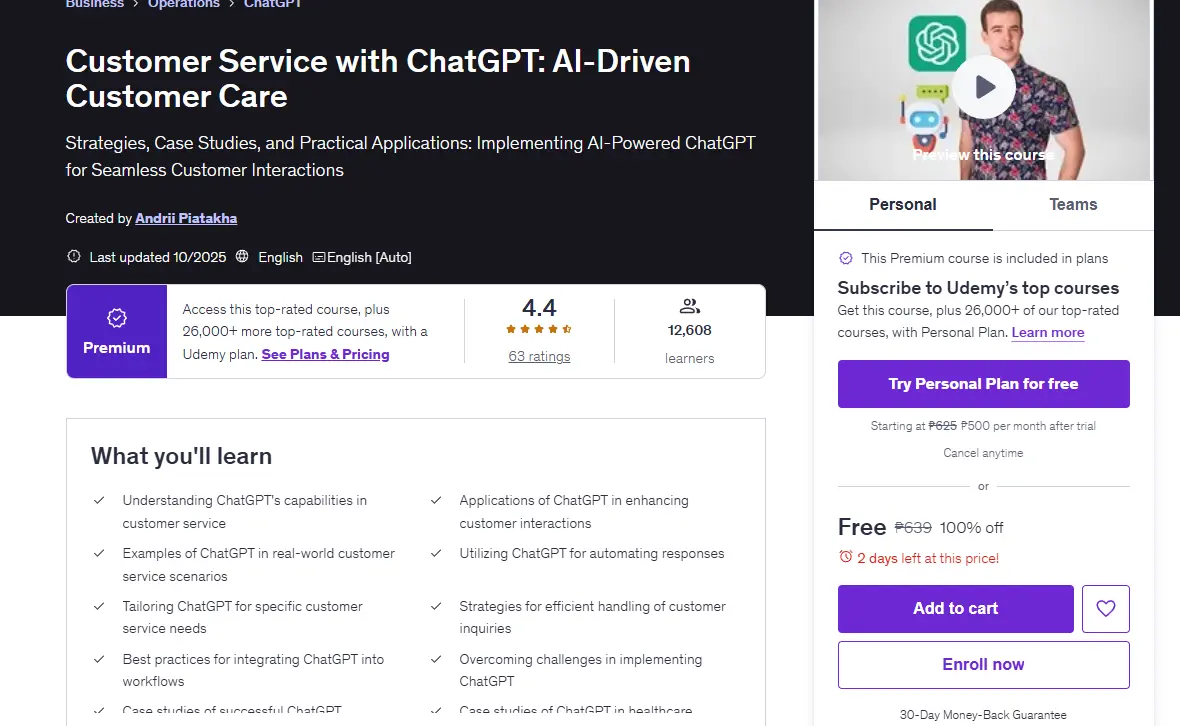Click the Premium badge checkmark icon

tap(117, 318)
